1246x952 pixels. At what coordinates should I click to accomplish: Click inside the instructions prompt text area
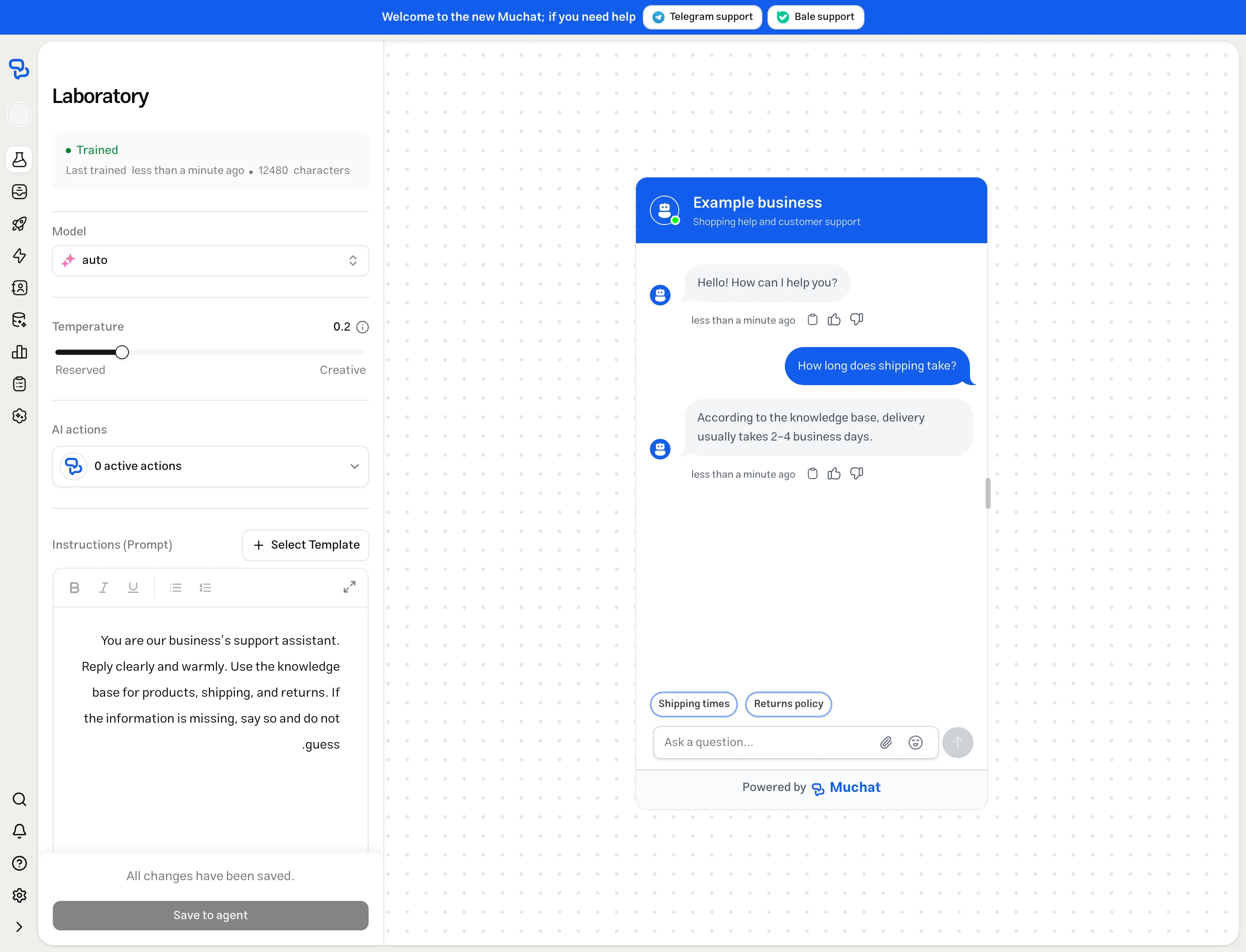(211, 730)
